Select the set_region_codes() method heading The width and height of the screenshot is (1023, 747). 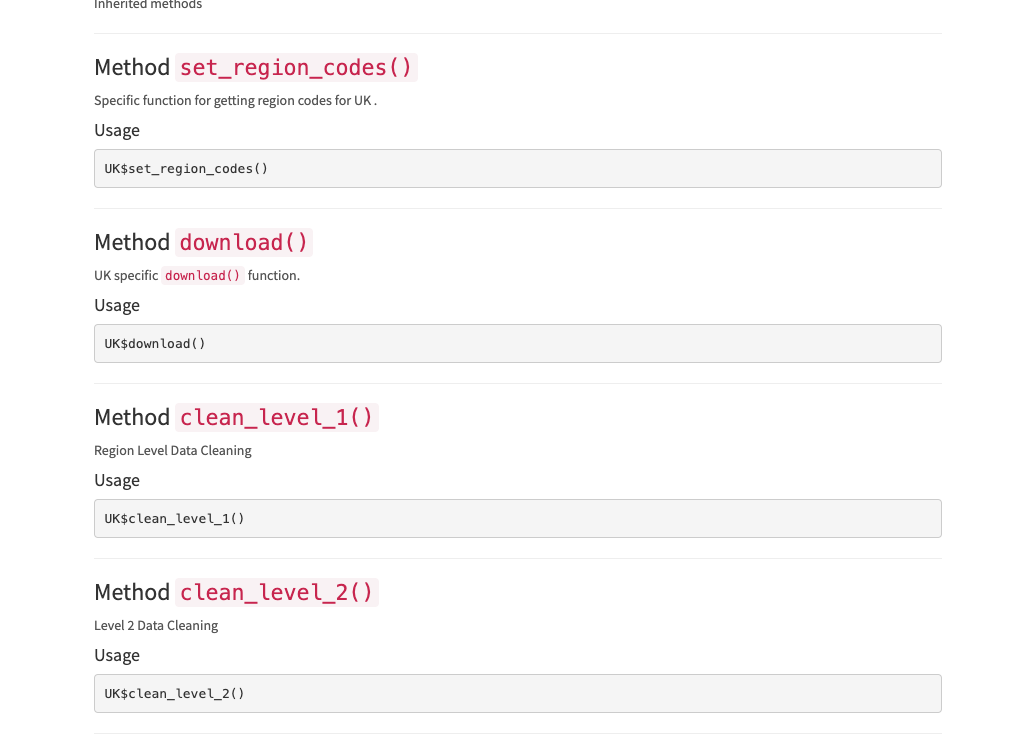[x=296, y=67]
